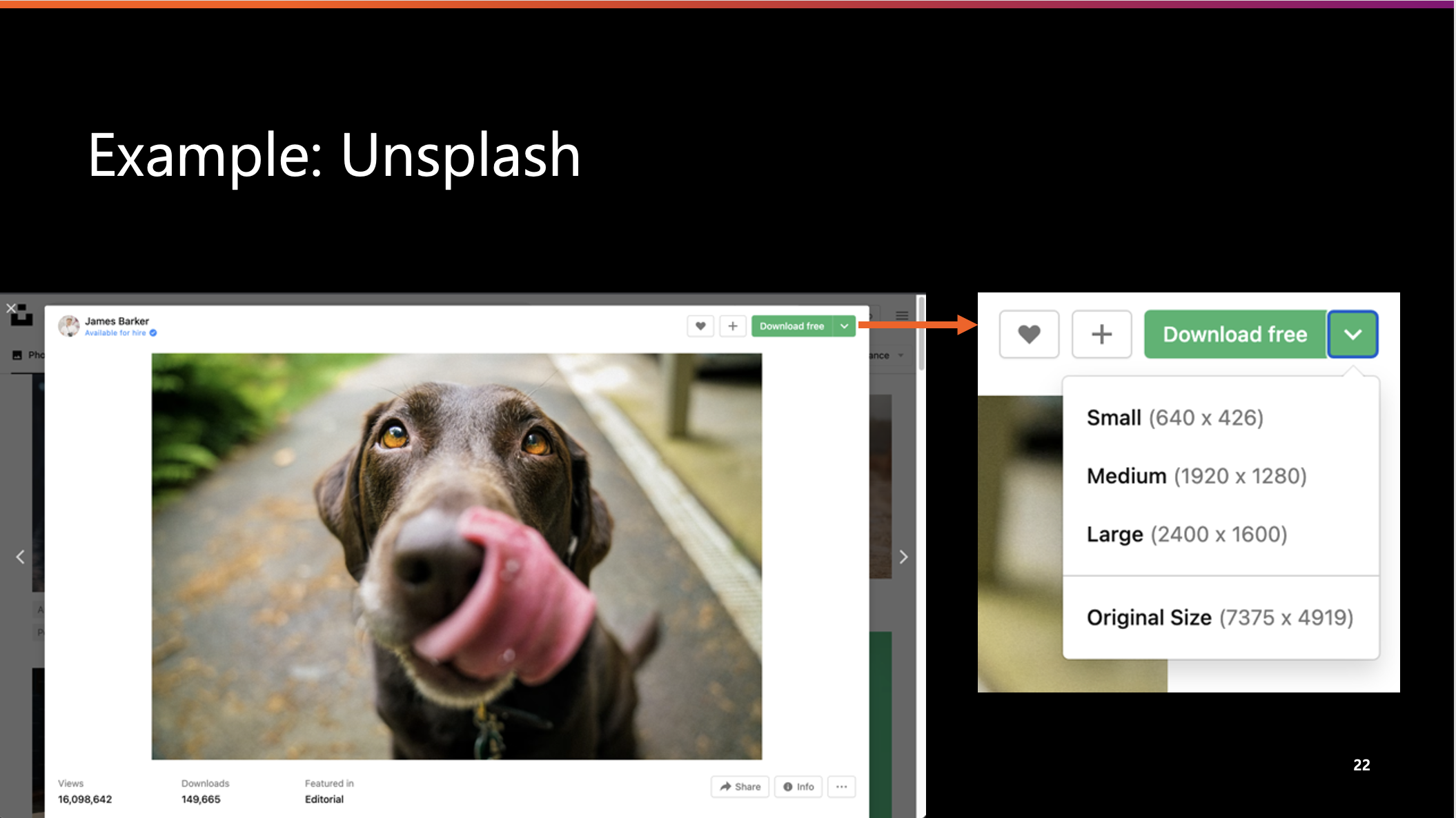Expand the small Download free dropdown arrow

click(x=844, y=326)
